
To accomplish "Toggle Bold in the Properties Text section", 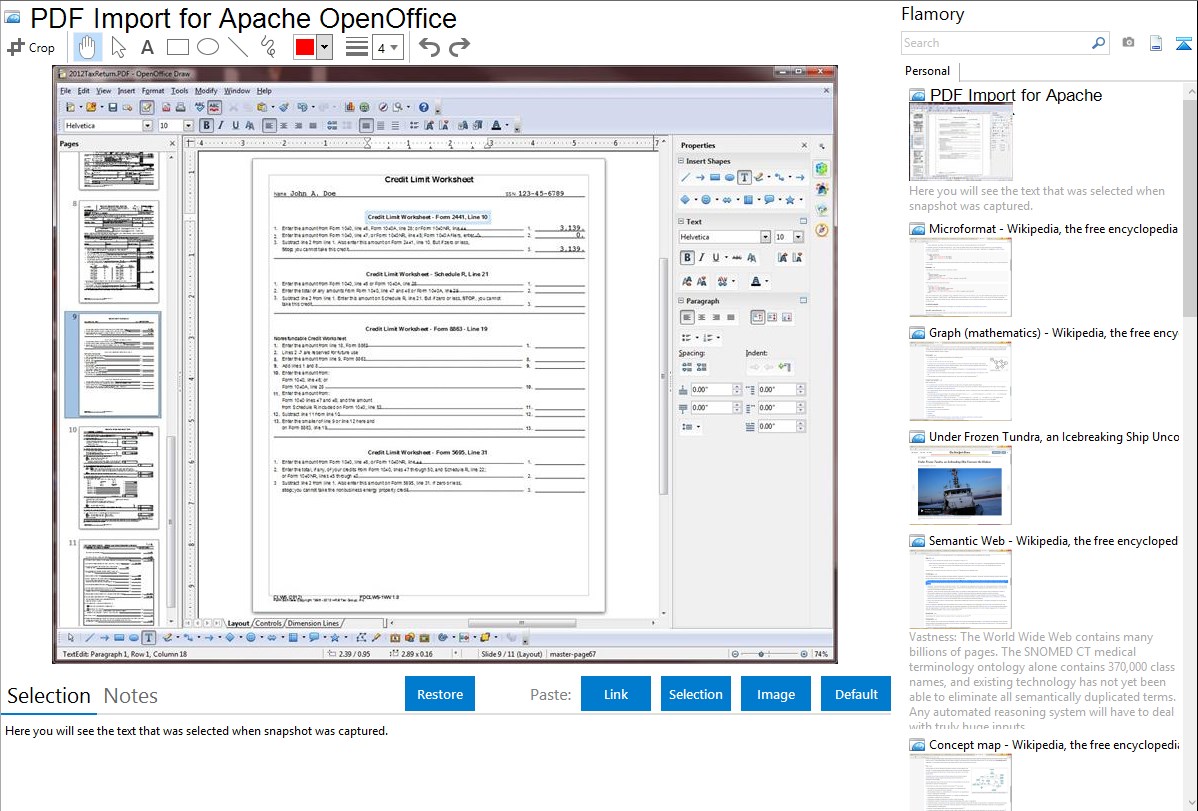I will click(687, 258).
